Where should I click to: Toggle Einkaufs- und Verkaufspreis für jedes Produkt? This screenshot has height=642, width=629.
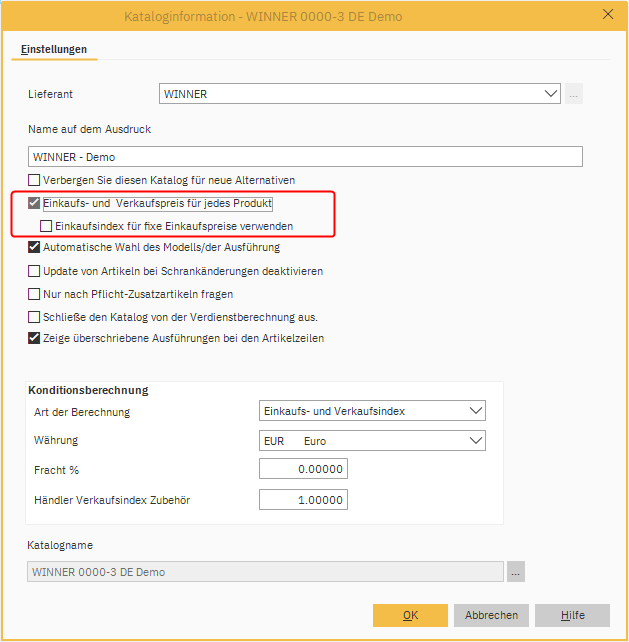coord(35,203)
